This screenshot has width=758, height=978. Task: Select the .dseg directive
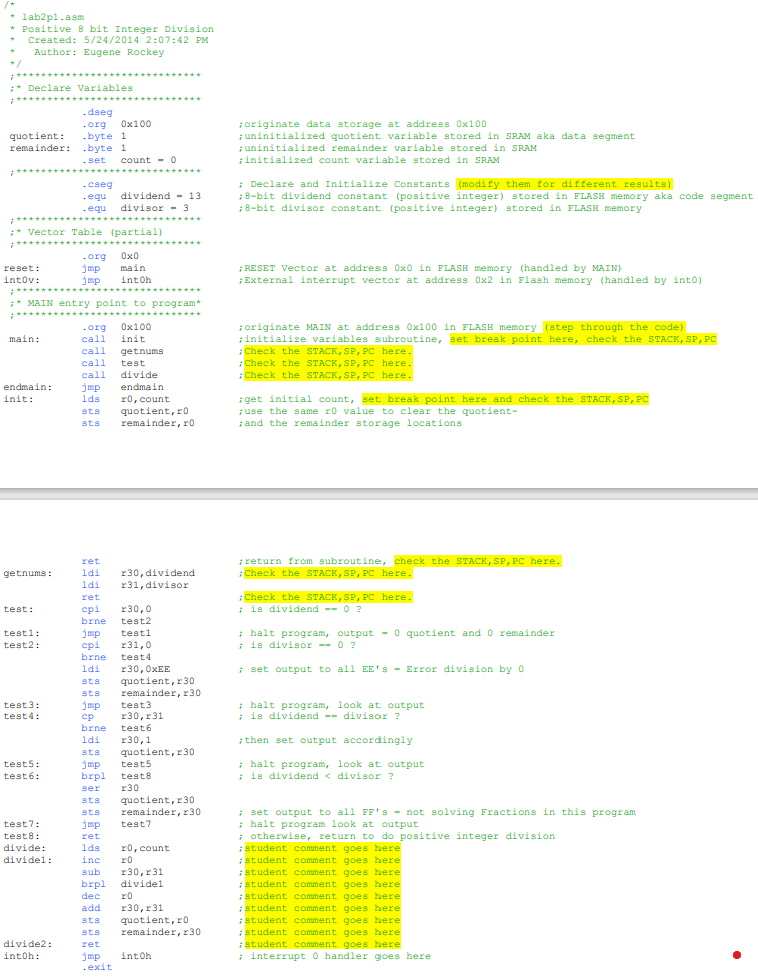(x=97, y=112)
